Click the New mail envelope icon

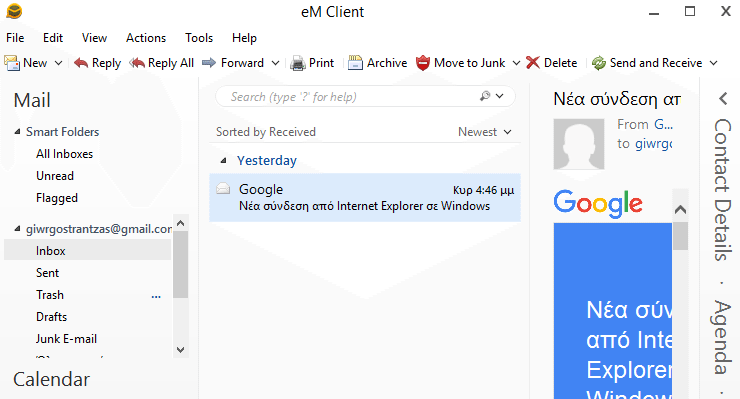point(12,63)
